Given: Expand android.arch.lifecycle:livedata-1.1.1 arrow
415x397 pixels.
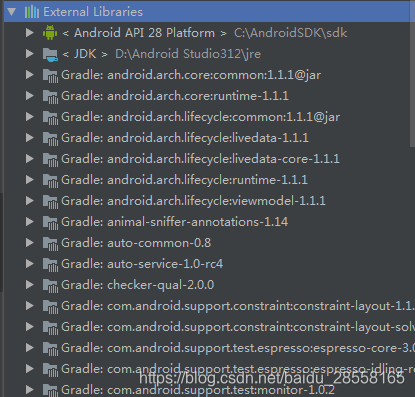Looking at the screenshot, I should 30,138.
